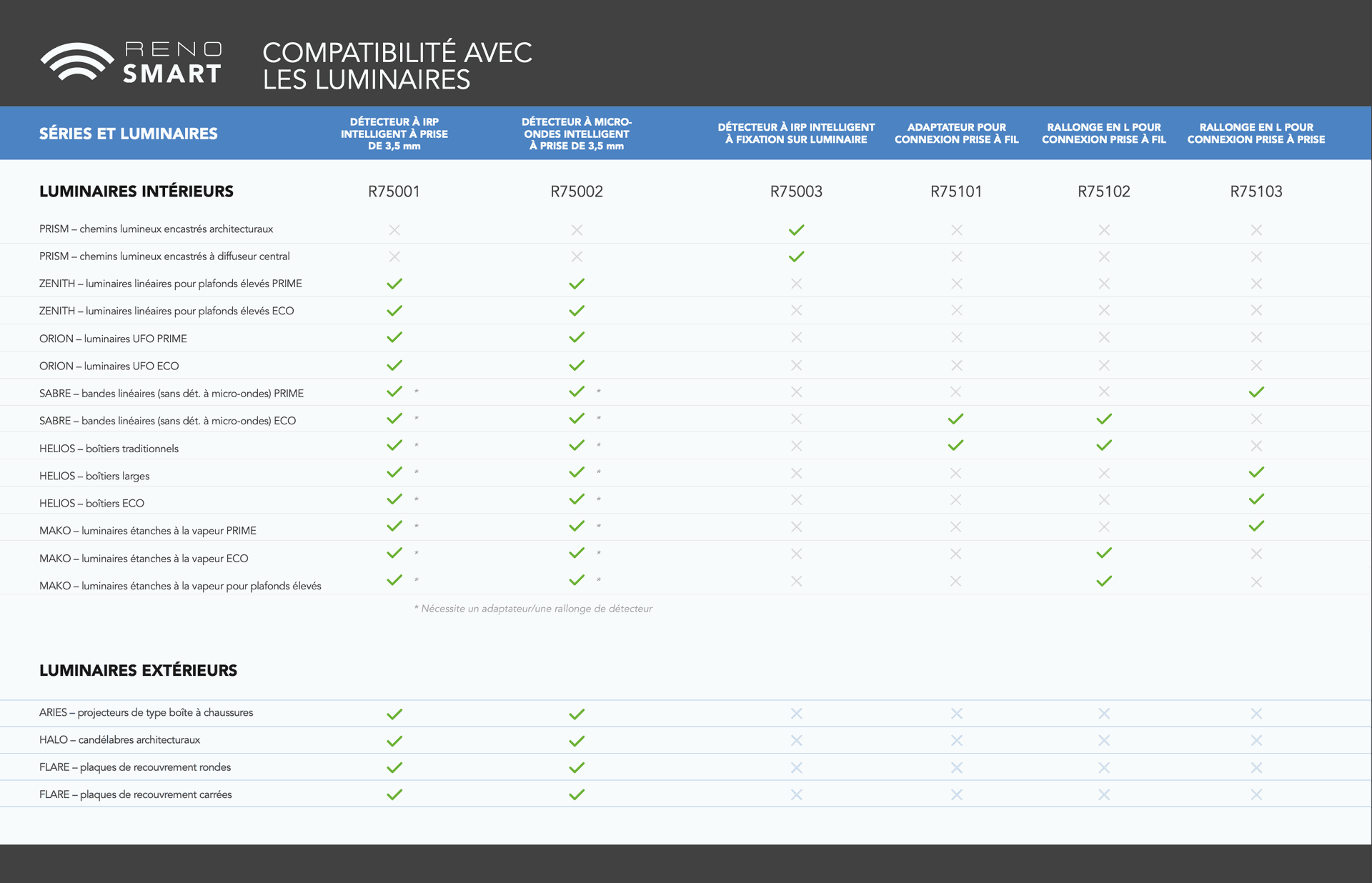
Task: Click 'ORION – luminaires UFO ECO' row label
Action: pos(109,366)
